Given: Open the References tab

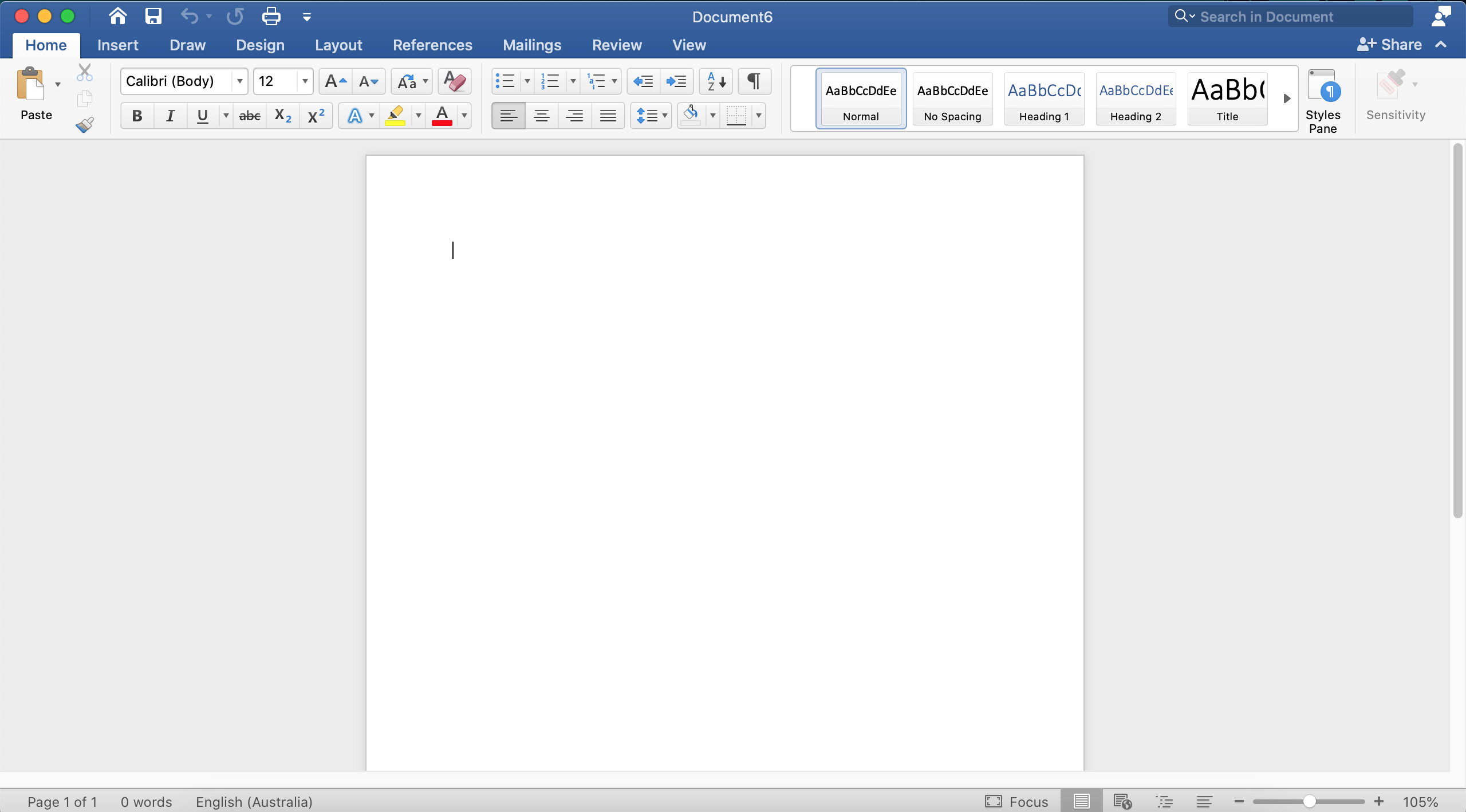Looking at the screenshot, I should pyautogui.click(x=432, y=45).
